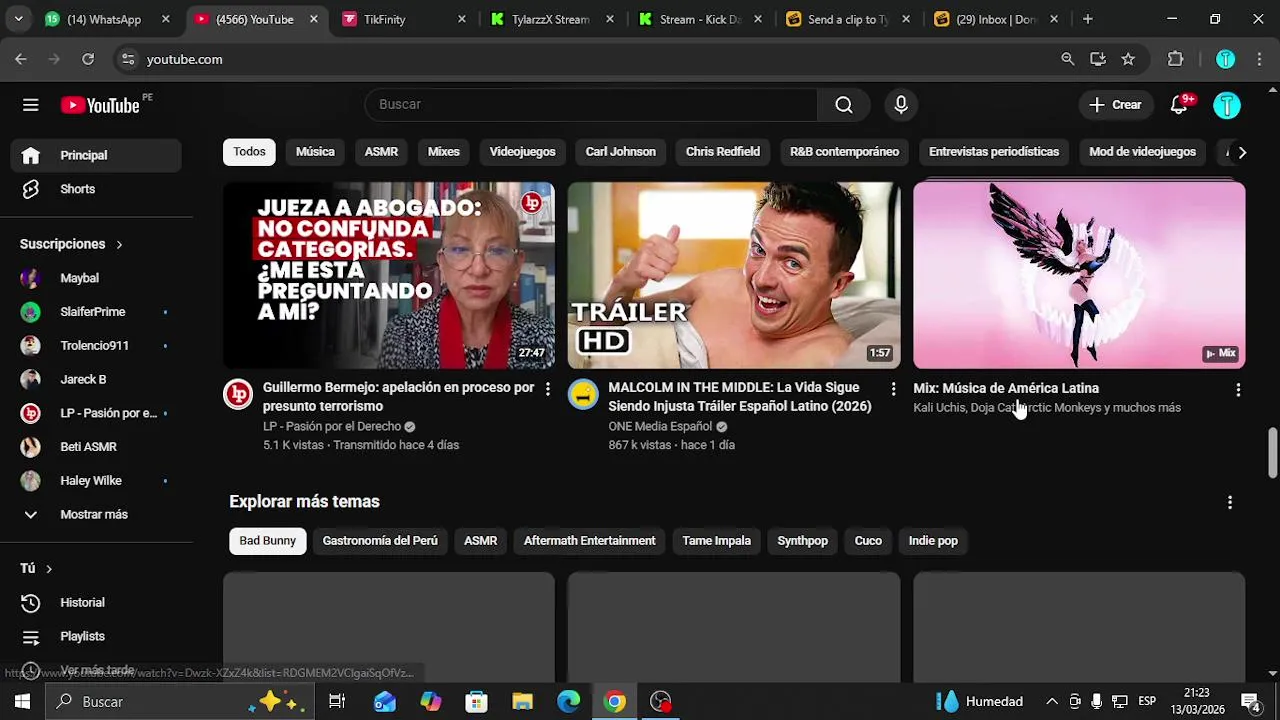
Task: Open Beti ASMR subscription channel
Action: coord(96,447)
